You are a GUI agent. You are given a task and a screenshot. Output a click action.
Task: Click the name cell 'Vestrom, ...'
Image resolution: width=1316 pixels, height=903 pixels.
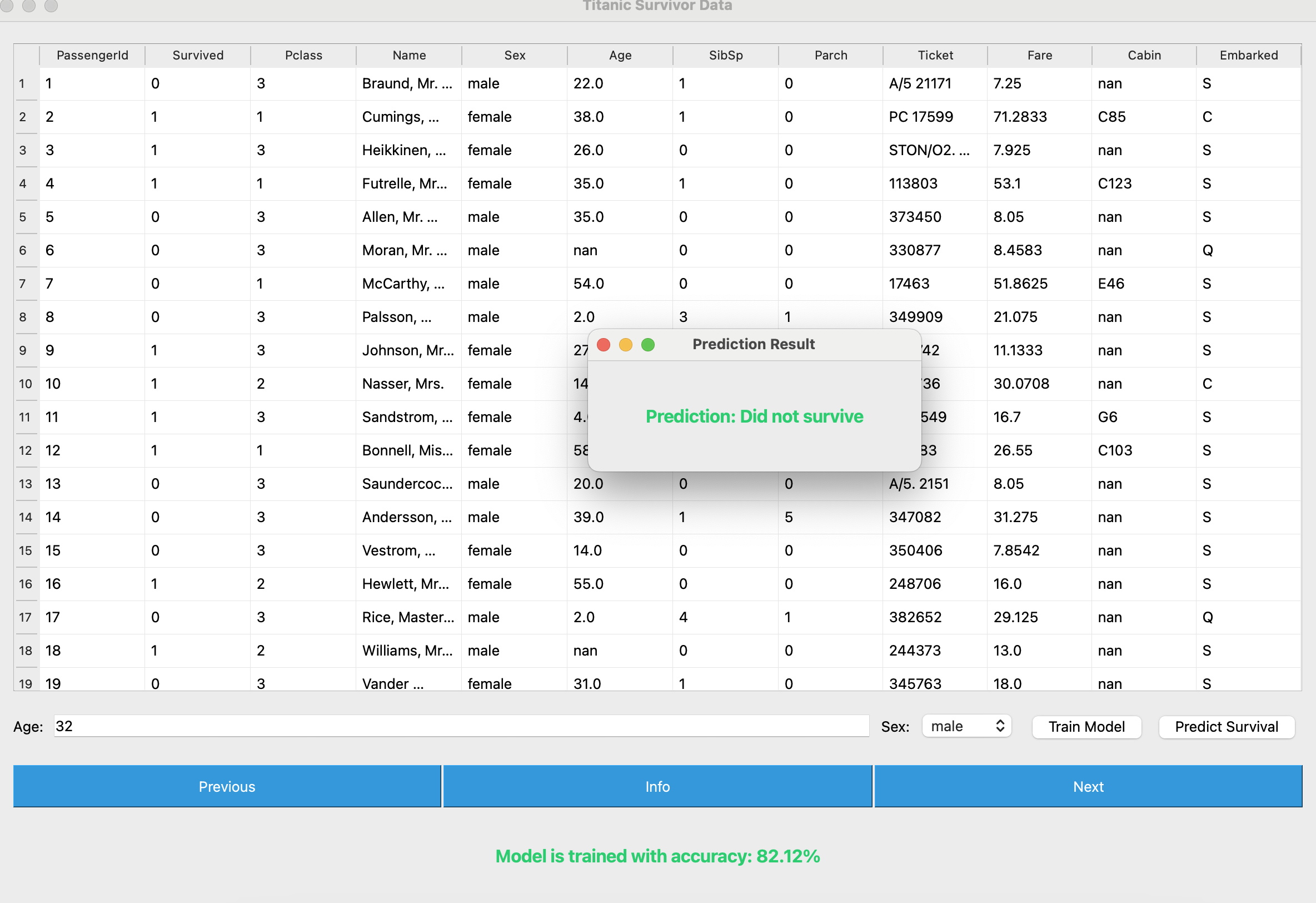pyautogui.click(x=409, y=550)
